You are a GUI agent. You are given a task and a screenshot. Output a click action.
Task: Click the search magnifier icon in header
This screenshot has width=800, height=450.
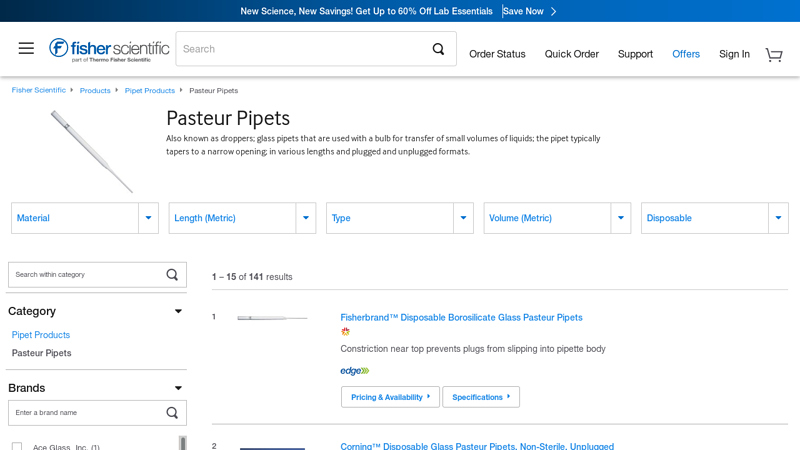click(438, 49)
